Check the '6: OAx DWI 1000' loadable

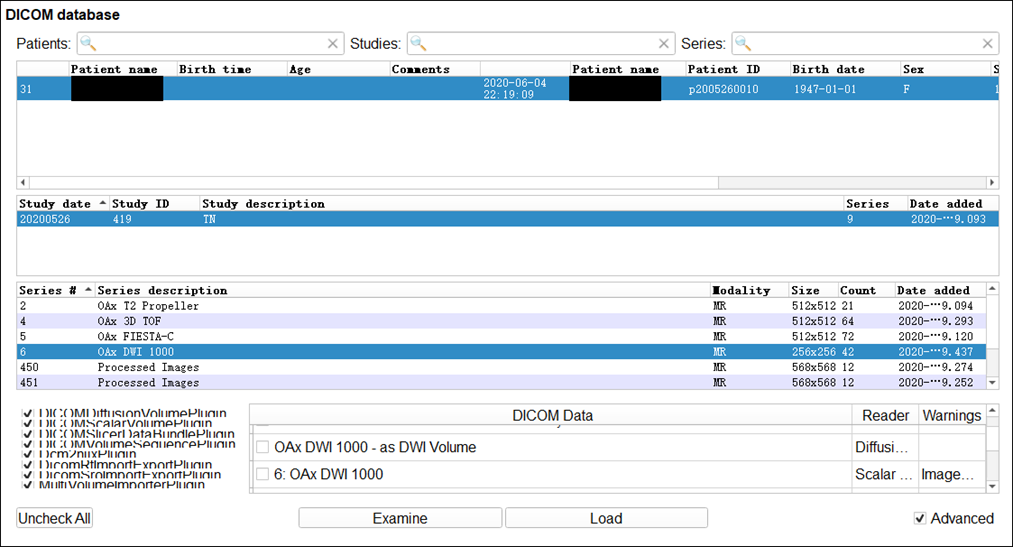click(263, 474)
